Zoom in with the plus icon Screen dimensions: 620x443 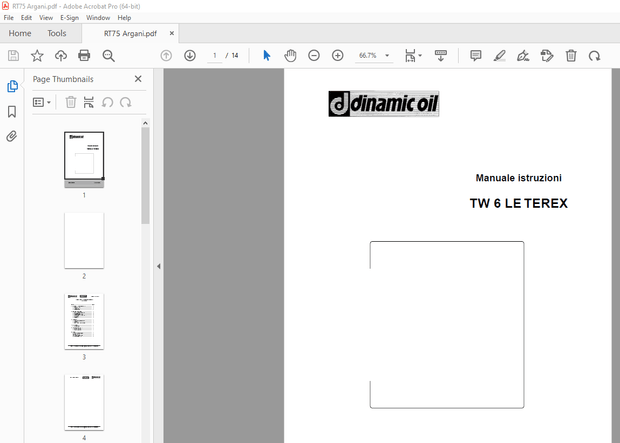click(x=338, y=55)
